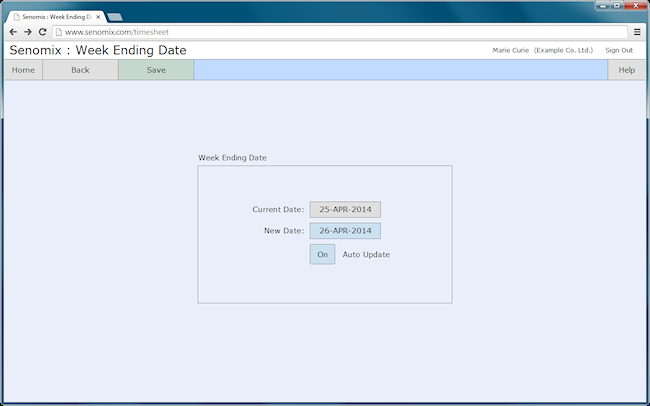This screenshot has width=650, height=406.
Task: Click the address bar with senomix.com/timesheet
Action: pos(340,32)
